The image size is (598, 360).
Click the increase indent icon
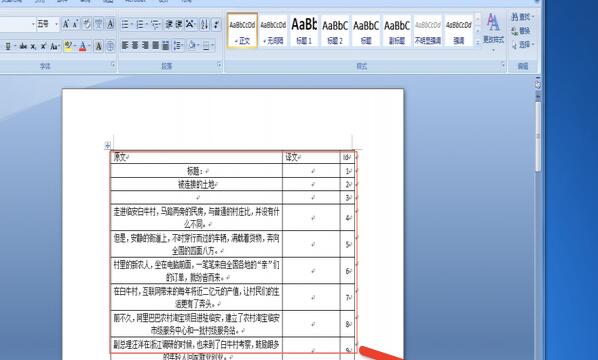[178, 25]
